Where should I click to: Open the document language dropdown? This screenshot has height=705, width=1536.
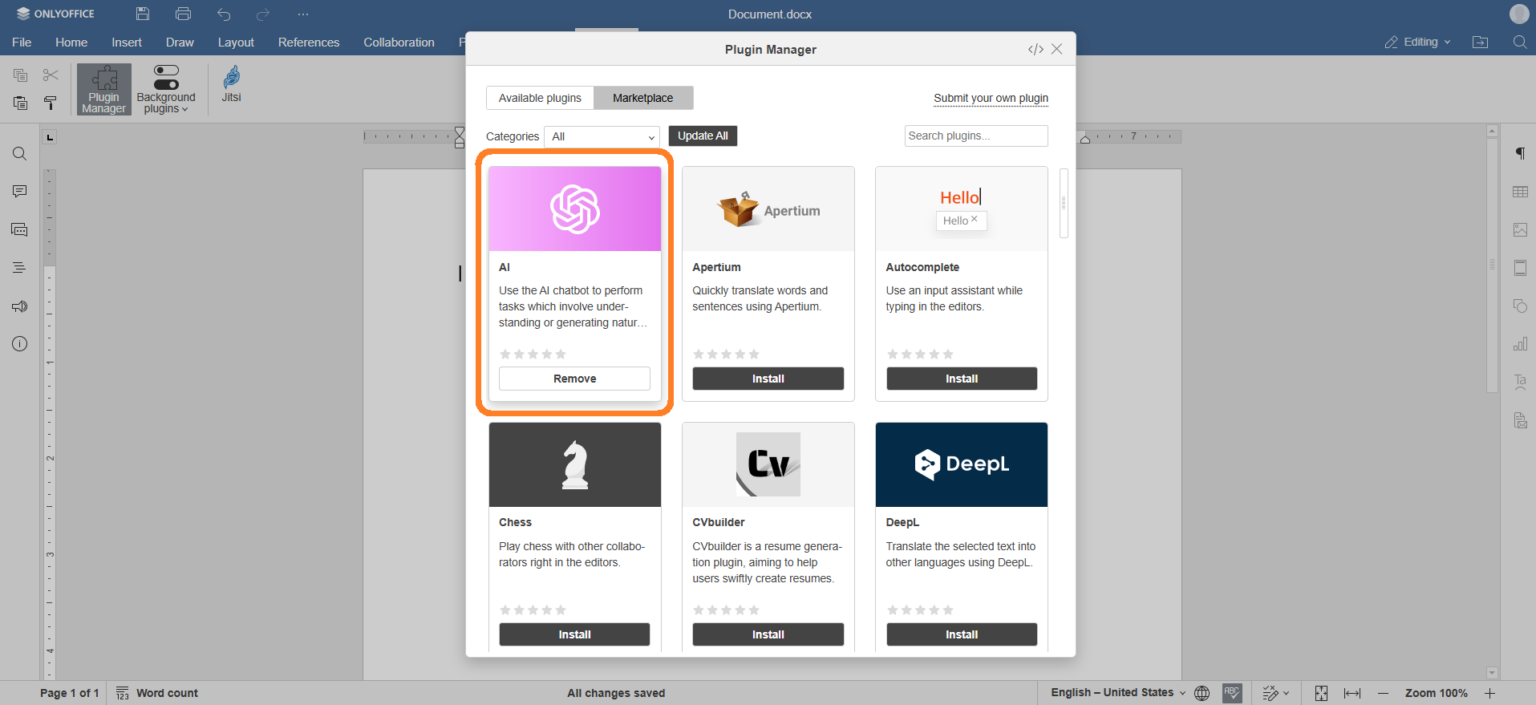1113,692
